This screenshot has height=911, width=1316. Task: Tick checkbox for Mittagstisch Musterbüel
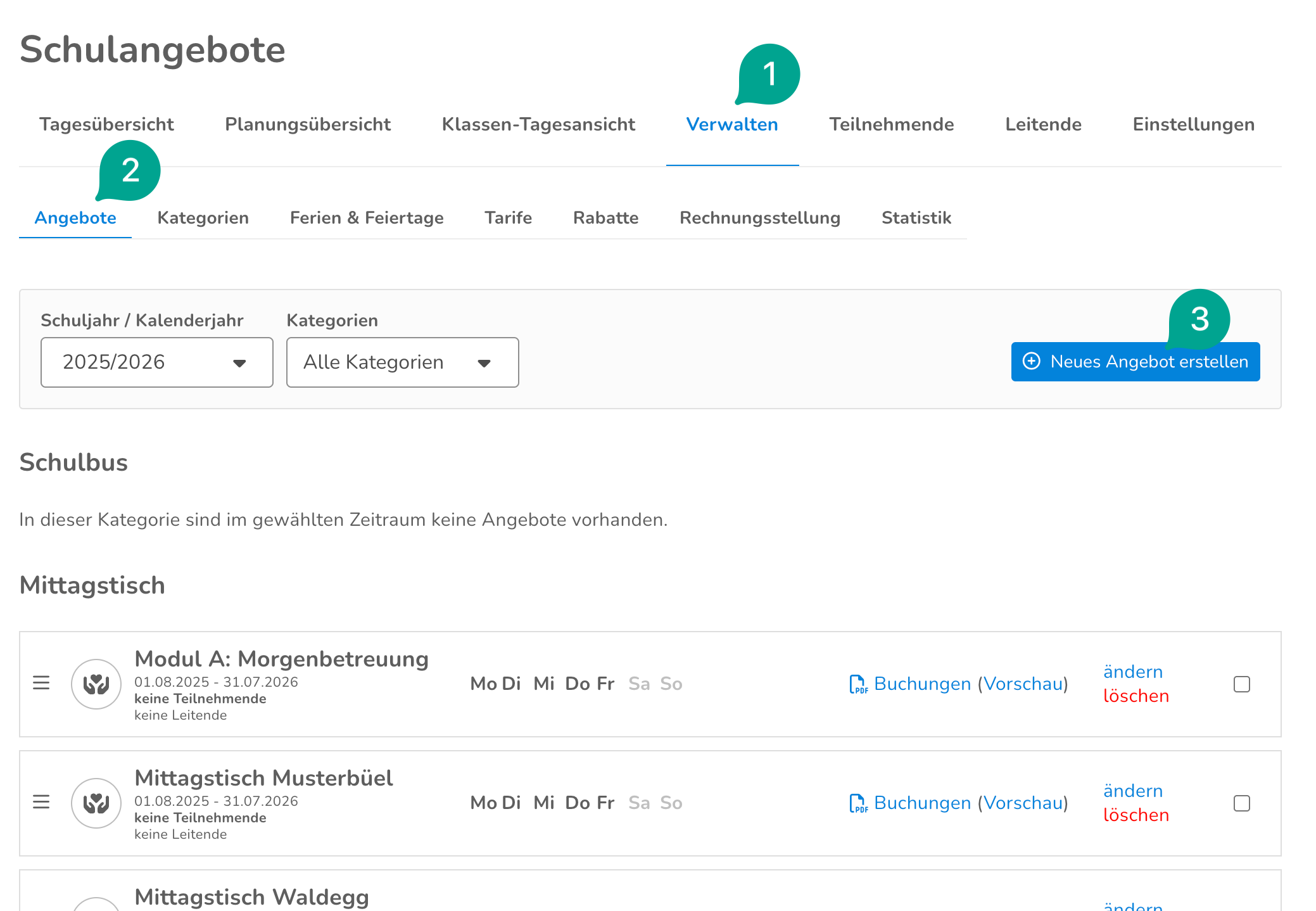(1241, 803)
